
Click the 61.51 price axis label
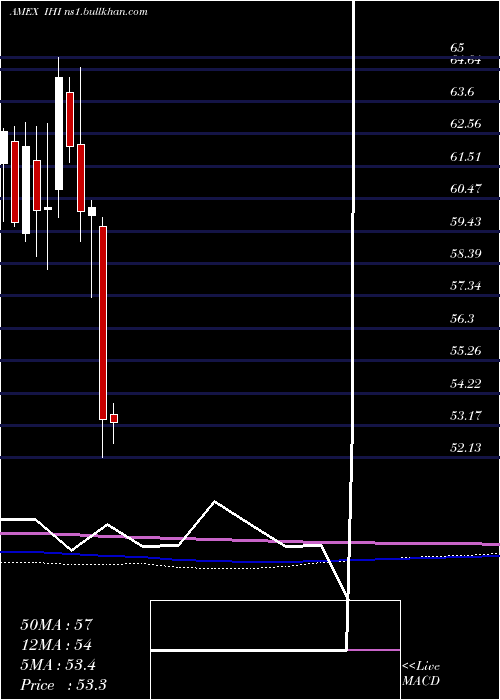coord(466,156)
